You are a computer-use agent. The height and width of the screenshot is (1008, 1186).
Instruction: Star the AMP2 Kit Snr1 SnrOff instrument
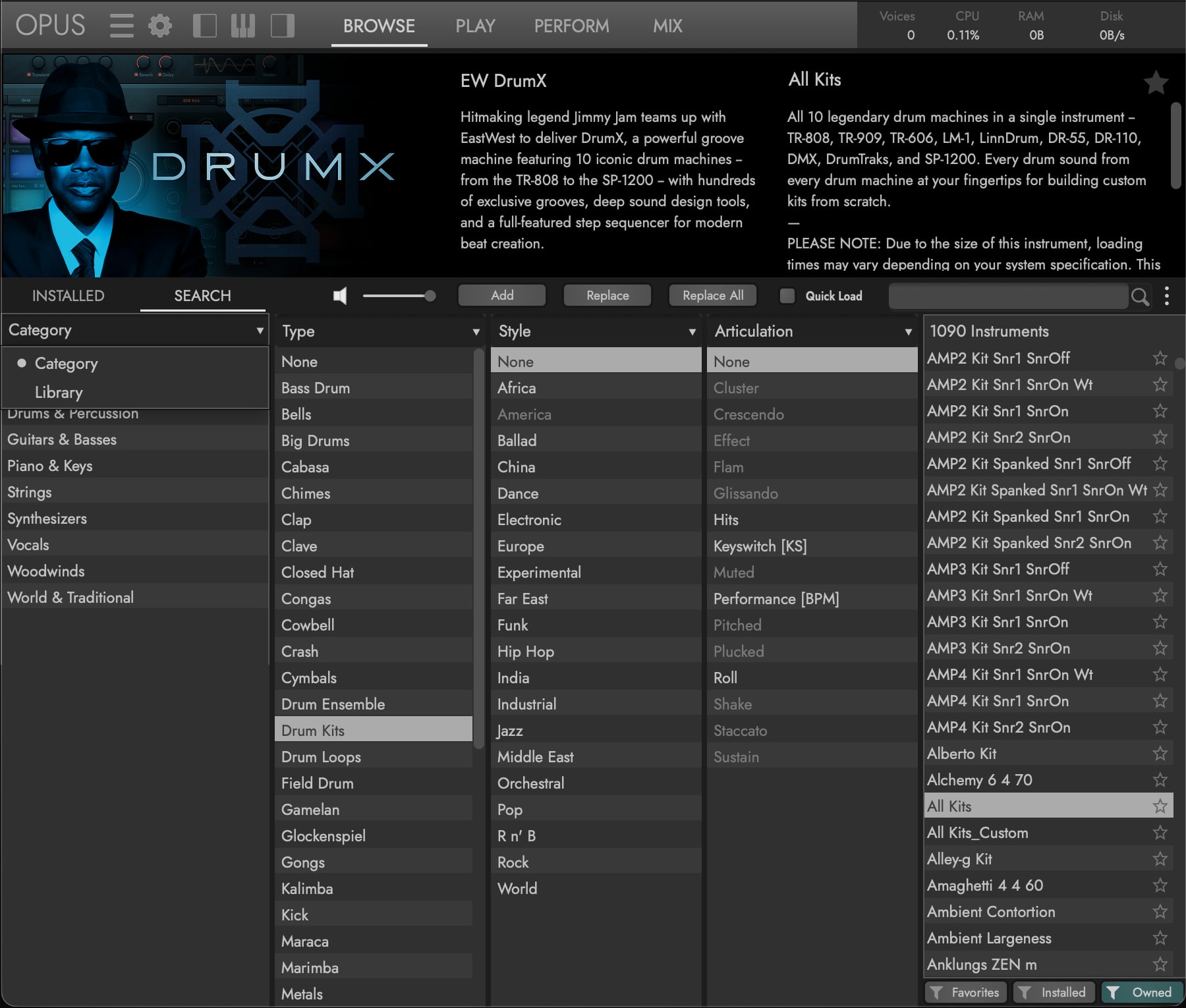point(1160,358)
